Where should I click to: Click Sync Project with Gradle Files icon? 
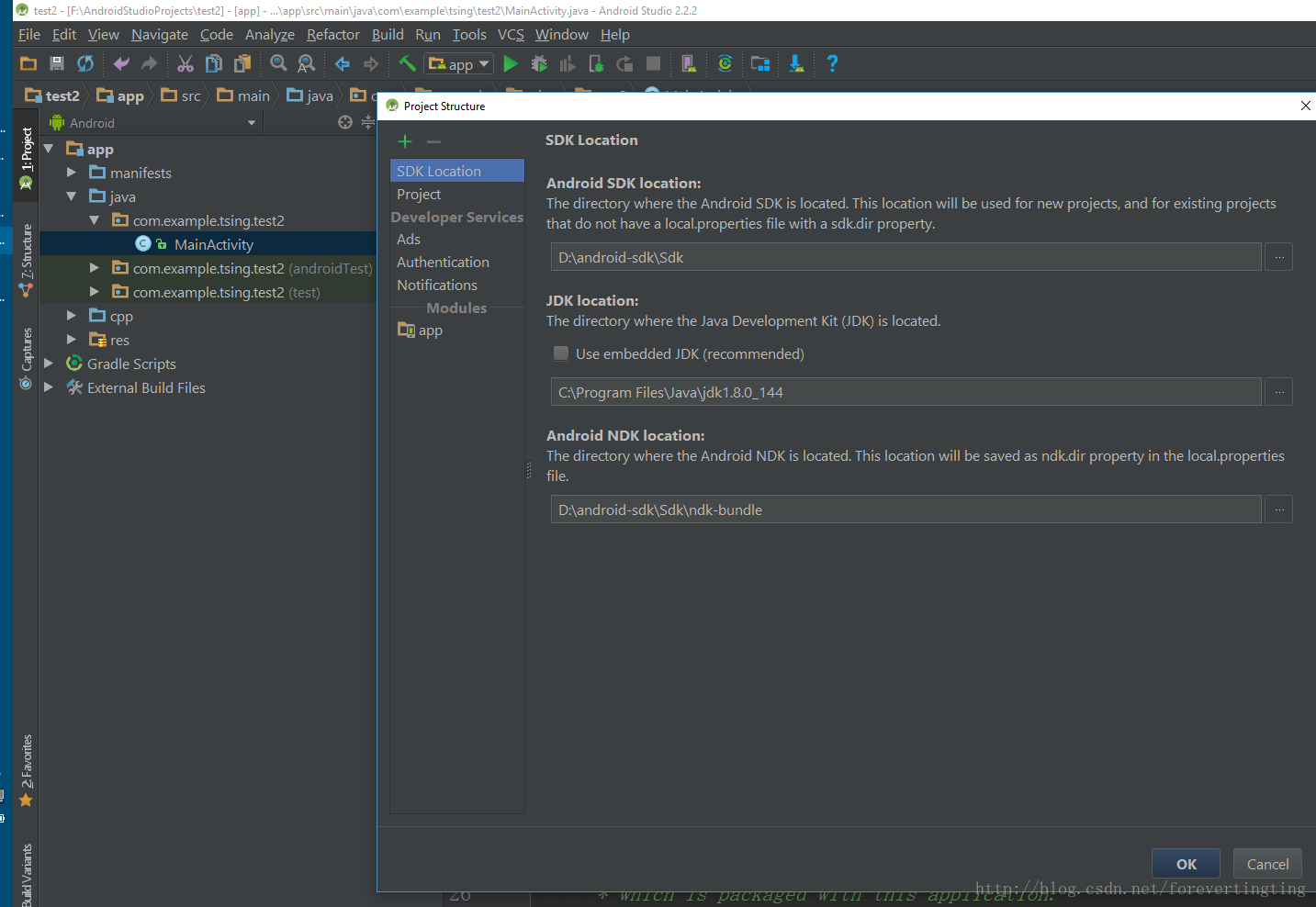pos(725,63)
